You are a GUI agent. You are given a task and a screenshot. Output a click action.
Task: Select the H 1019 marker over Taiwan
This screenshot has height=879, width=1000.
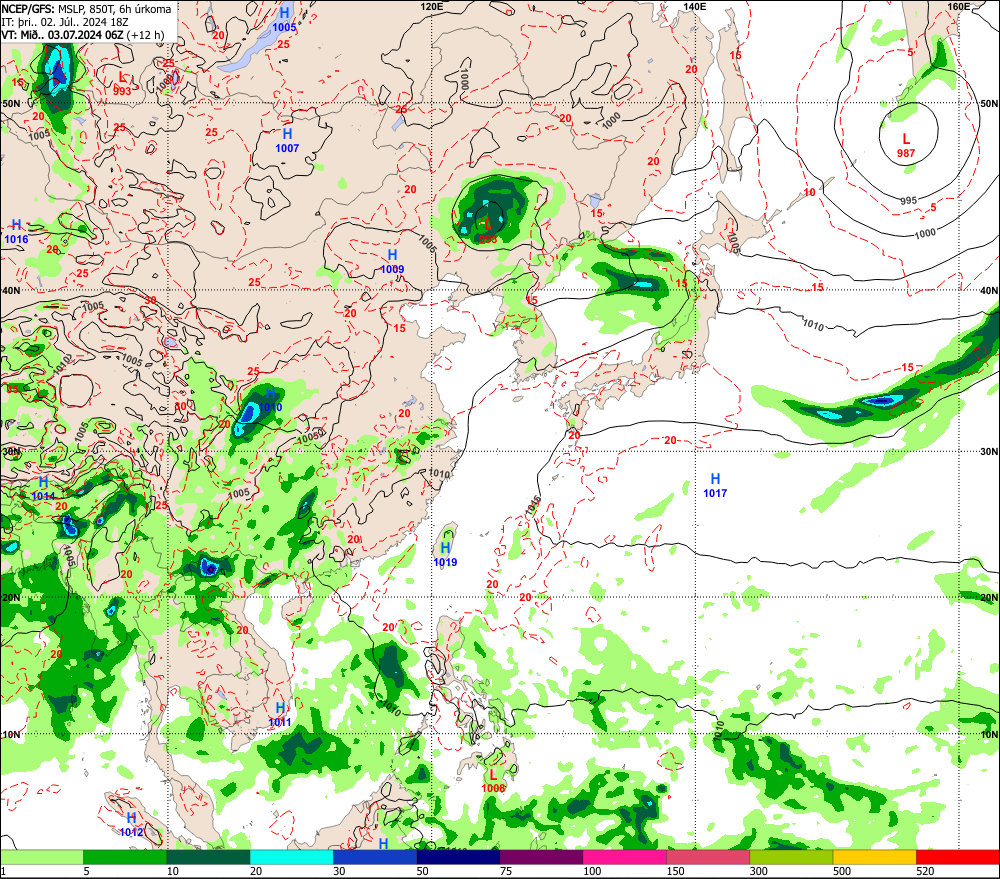445,554
